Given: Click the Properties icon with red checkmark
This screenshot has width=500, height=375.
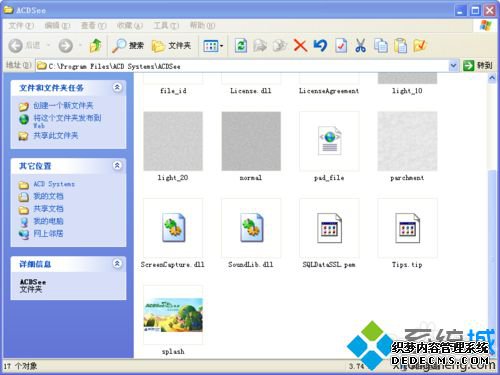Looking at the screenshot, I should [341, 46].
